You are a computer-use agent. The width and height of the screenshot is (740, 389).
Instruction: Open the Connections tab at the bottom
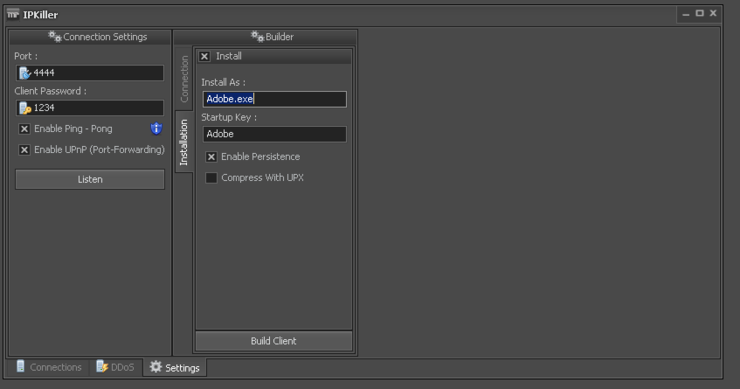pyautogui.click(x=49, y=367)
